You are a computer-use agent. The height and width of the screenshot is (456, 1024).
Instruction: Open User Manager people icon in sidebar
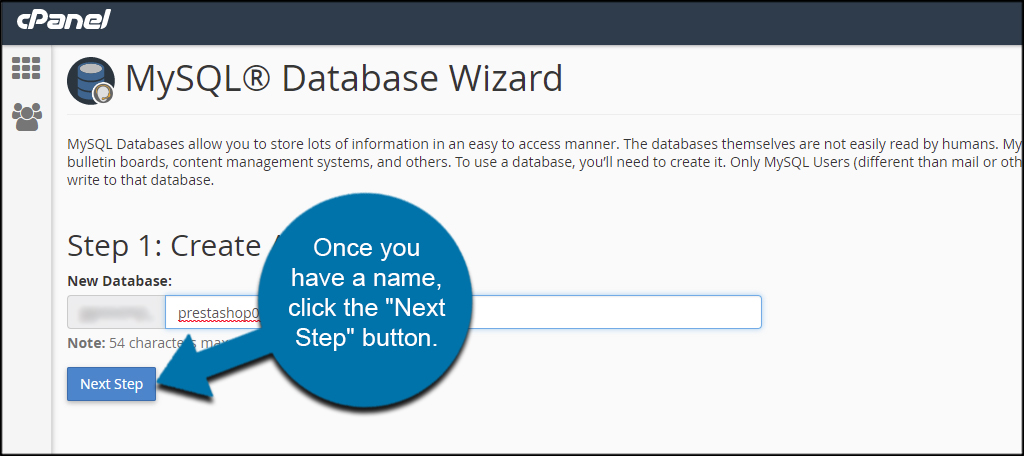pyautogui.click(x=27, y=117)
